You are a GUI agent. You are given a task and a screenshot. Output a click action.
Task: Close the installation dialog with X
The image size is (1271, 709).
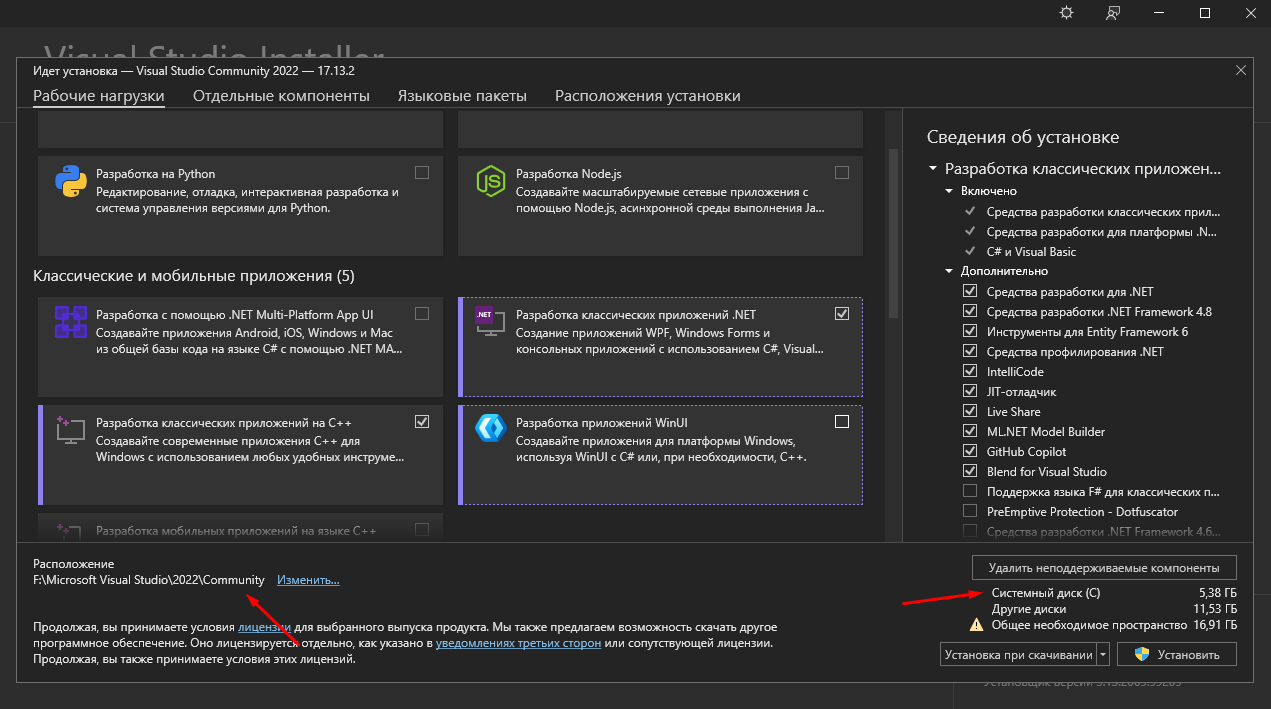click(1241, 70)
